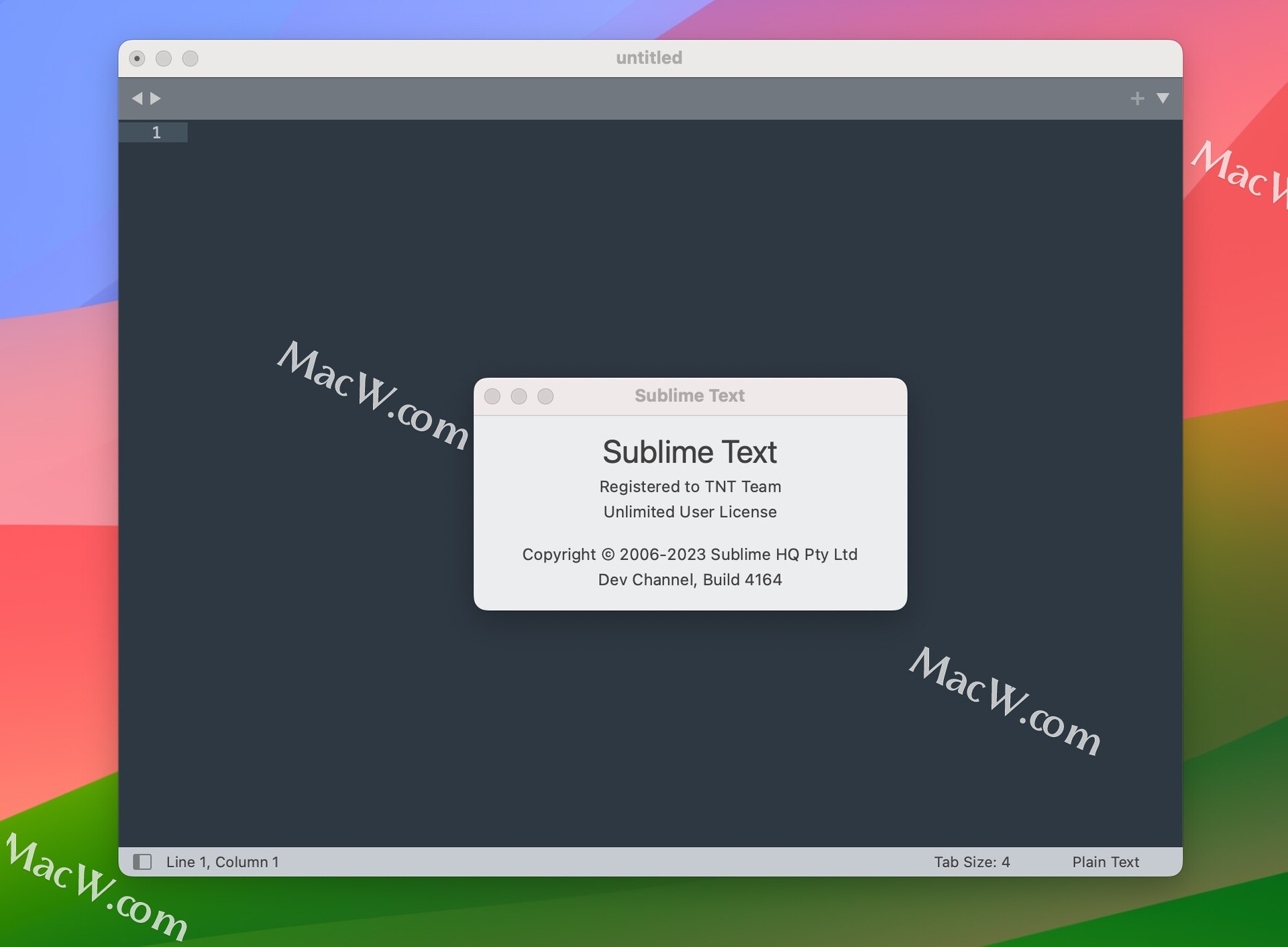Click the large Sublime Text heading
This screenshot has width=1288, height=947.
click(690, 452)
